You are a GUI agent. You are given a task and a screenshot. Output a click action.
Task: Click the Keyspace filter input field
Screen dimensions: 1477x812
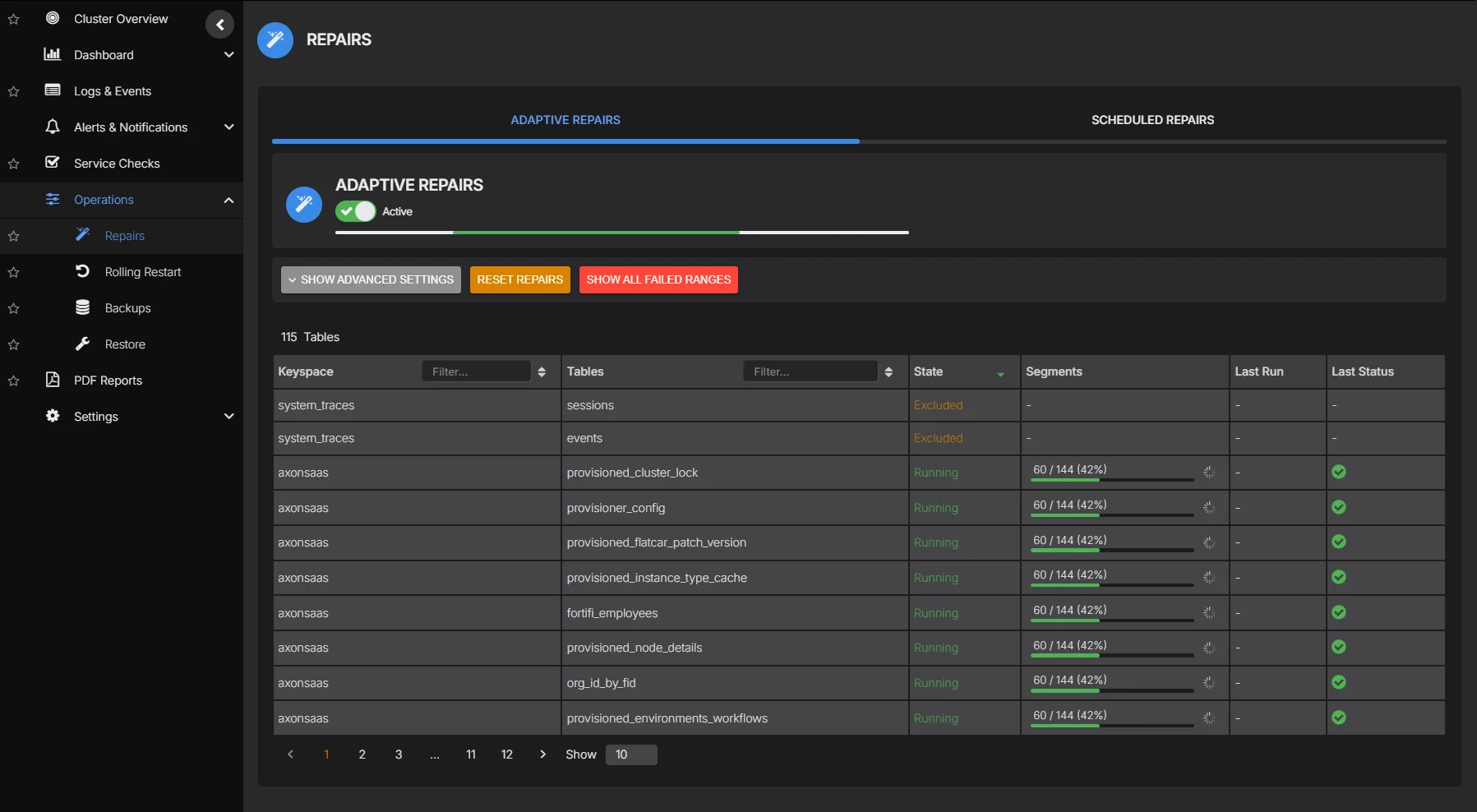476,371
